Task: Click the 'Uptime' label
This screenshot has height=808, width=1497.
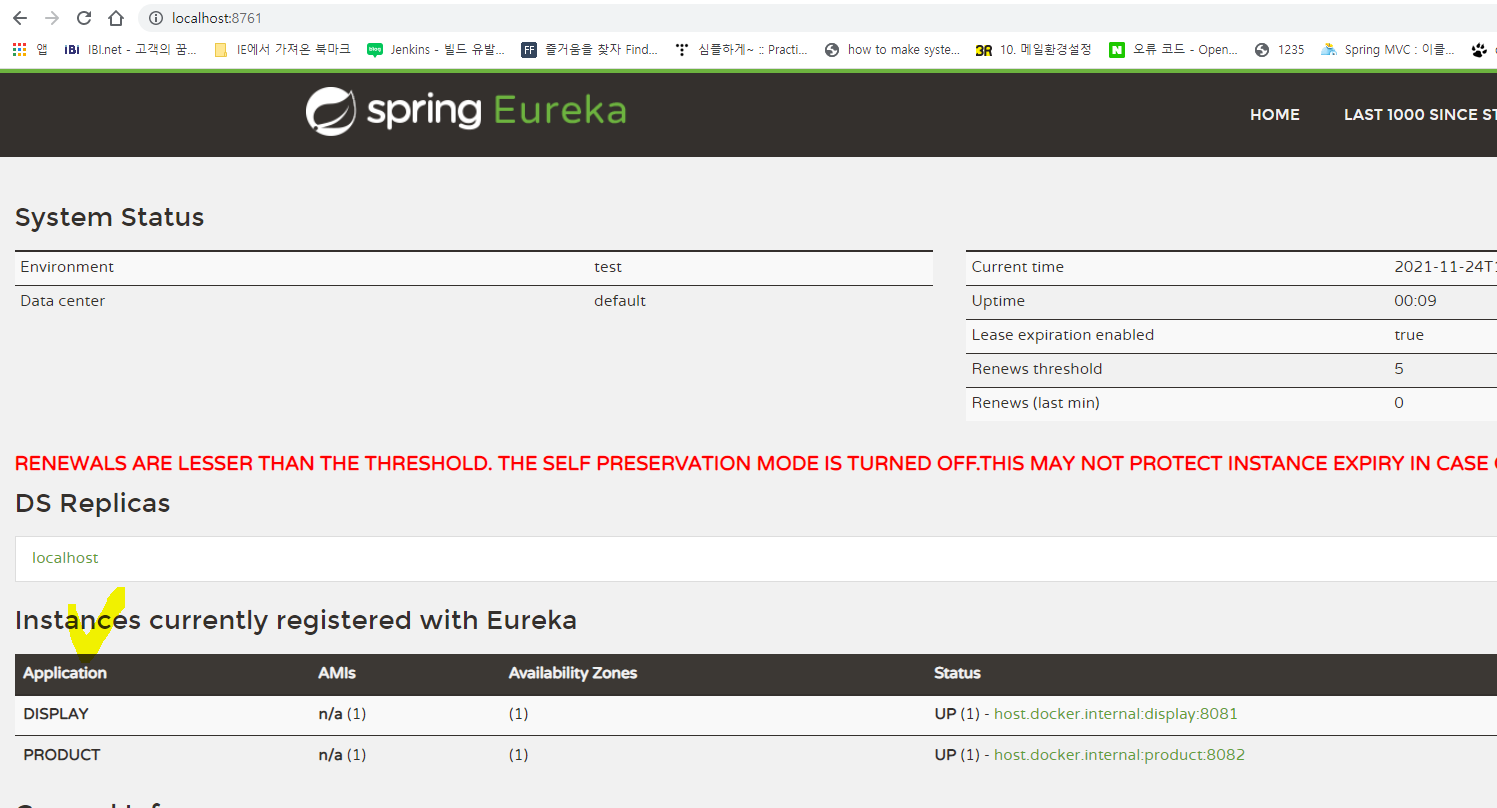Action: [x=998, y=301]
